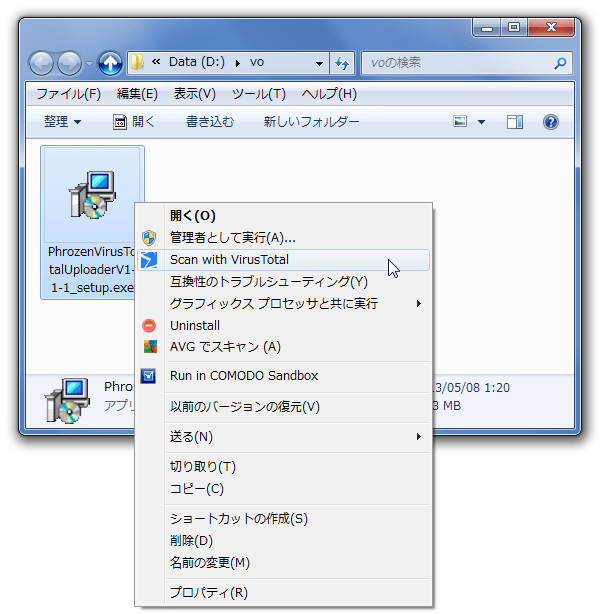This screenshot has height=614, width=602.
Task: Toggle the preview pane
Action: 515,122
